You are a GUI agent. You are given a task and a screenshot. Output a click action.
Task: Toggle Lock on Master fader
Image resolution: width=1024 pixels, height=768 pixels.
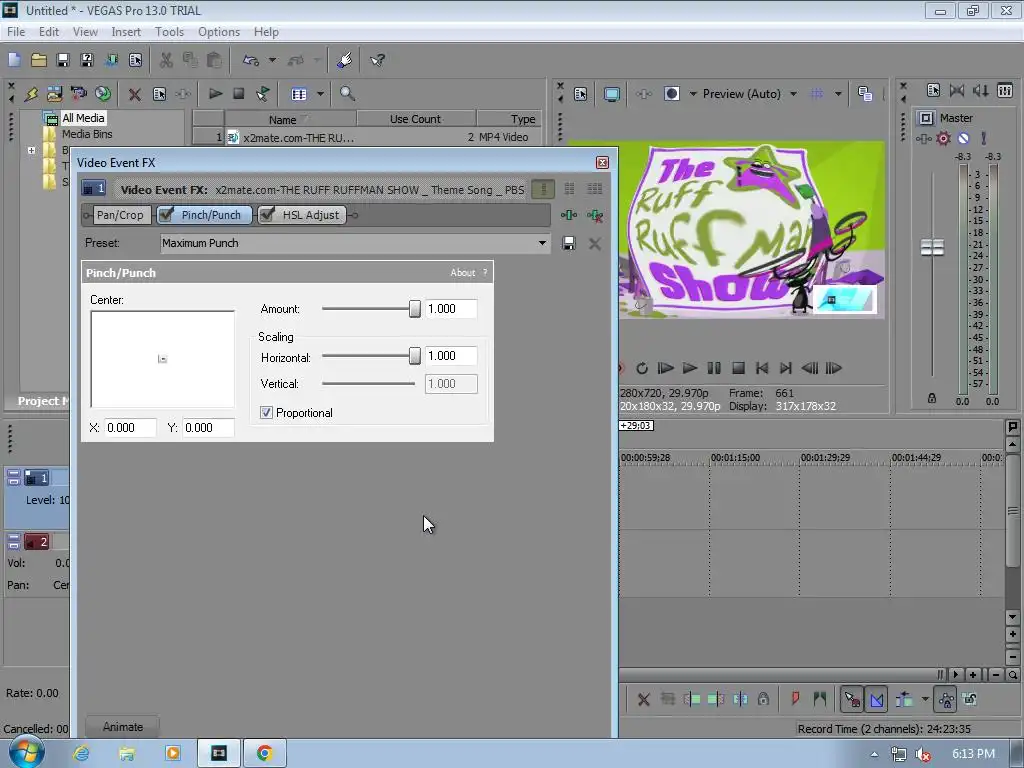coord(932,398)
